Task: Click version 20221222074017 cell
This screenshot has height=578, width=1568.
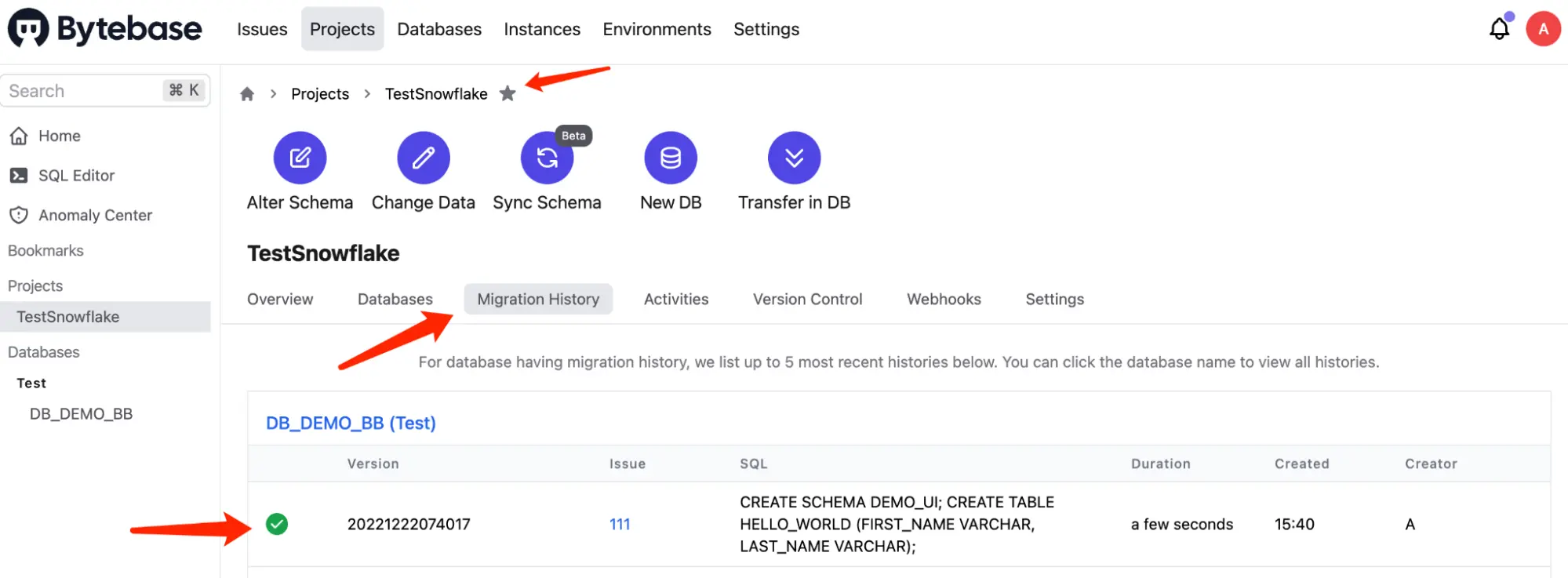Action: [x=409, y=524]
